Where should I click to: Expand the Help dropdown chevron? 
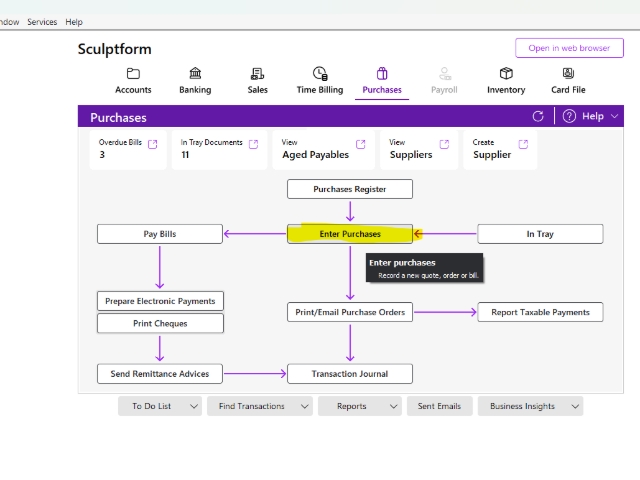614,116
